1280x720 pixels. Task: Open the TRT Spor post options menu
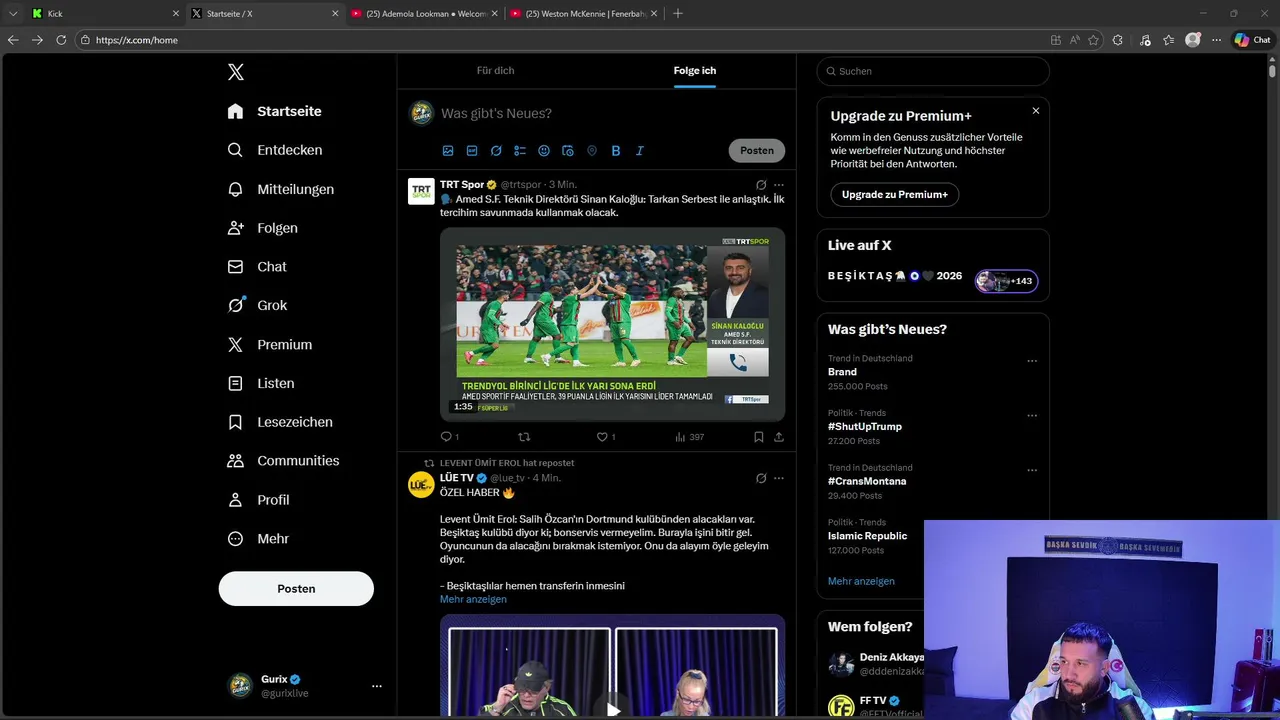(779, 185)
